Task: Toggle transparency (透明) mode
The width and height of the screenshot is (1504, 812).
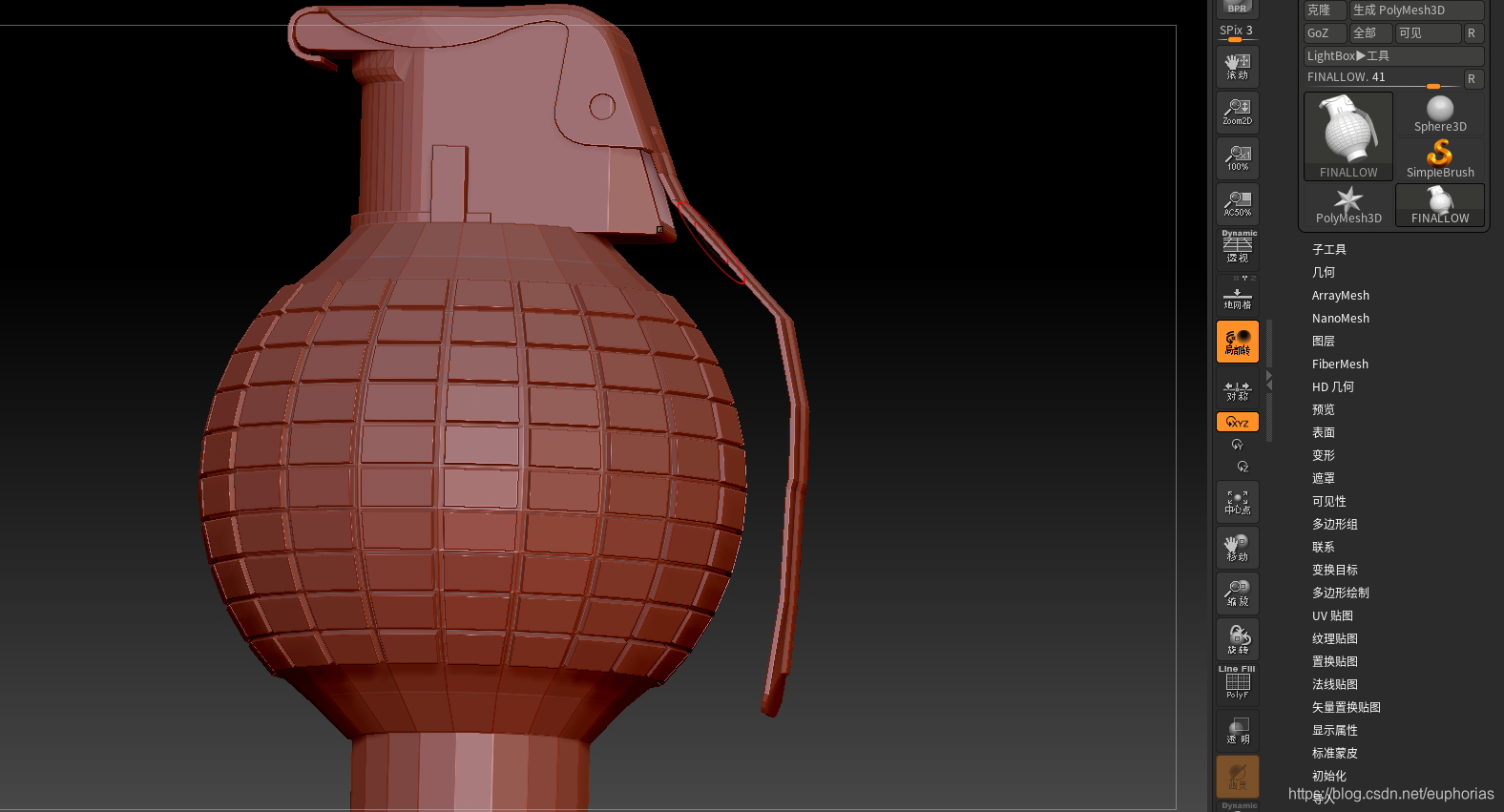Action: pos(1238,731)
